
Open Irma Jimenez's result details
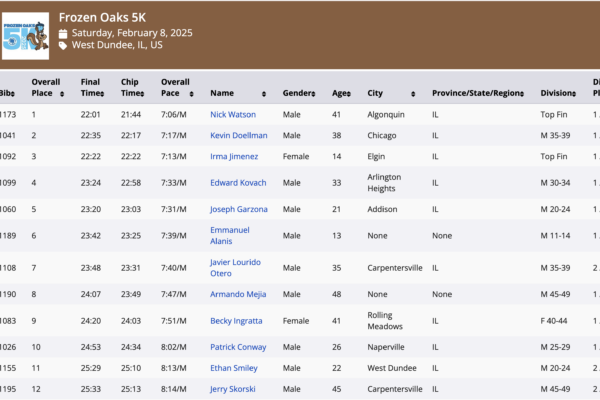(234, 157)
